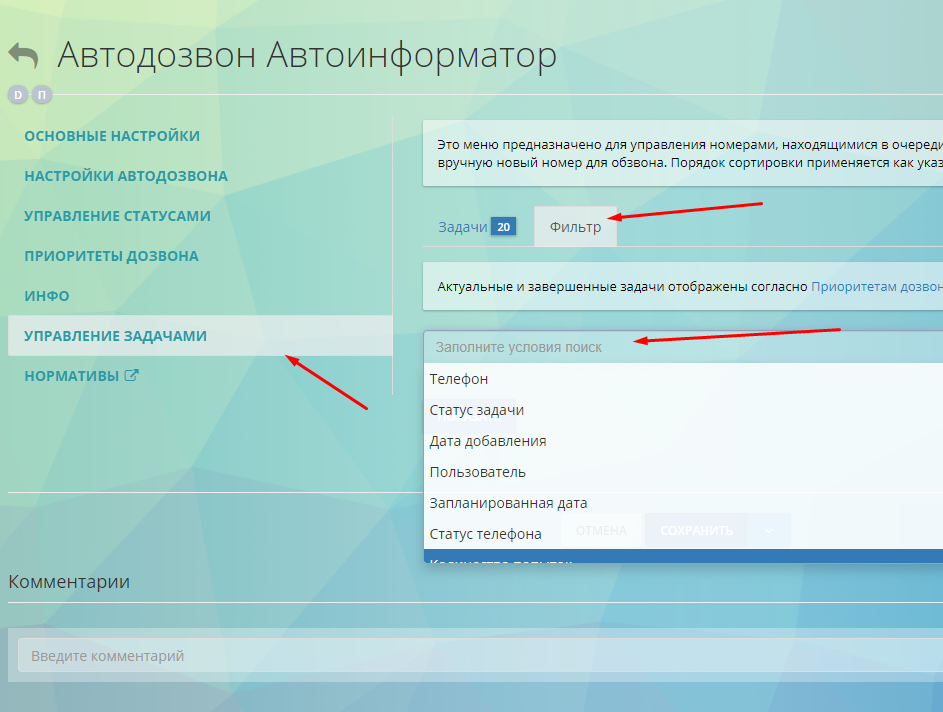
Task: Click the round П badge icon
Action: (41, 95)
